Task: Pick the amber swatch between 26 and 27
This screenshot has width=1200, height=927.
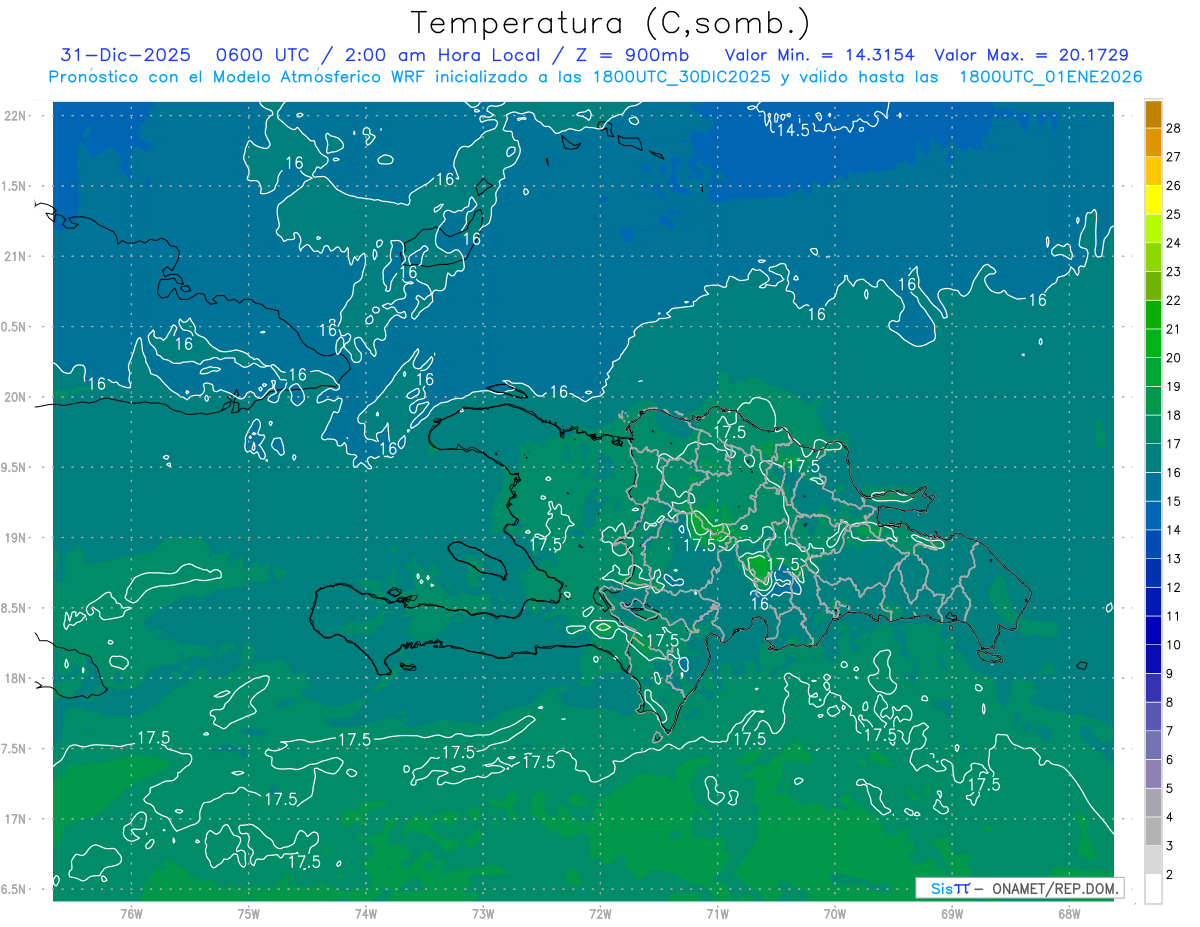Action: click(x=1153, y=171)
